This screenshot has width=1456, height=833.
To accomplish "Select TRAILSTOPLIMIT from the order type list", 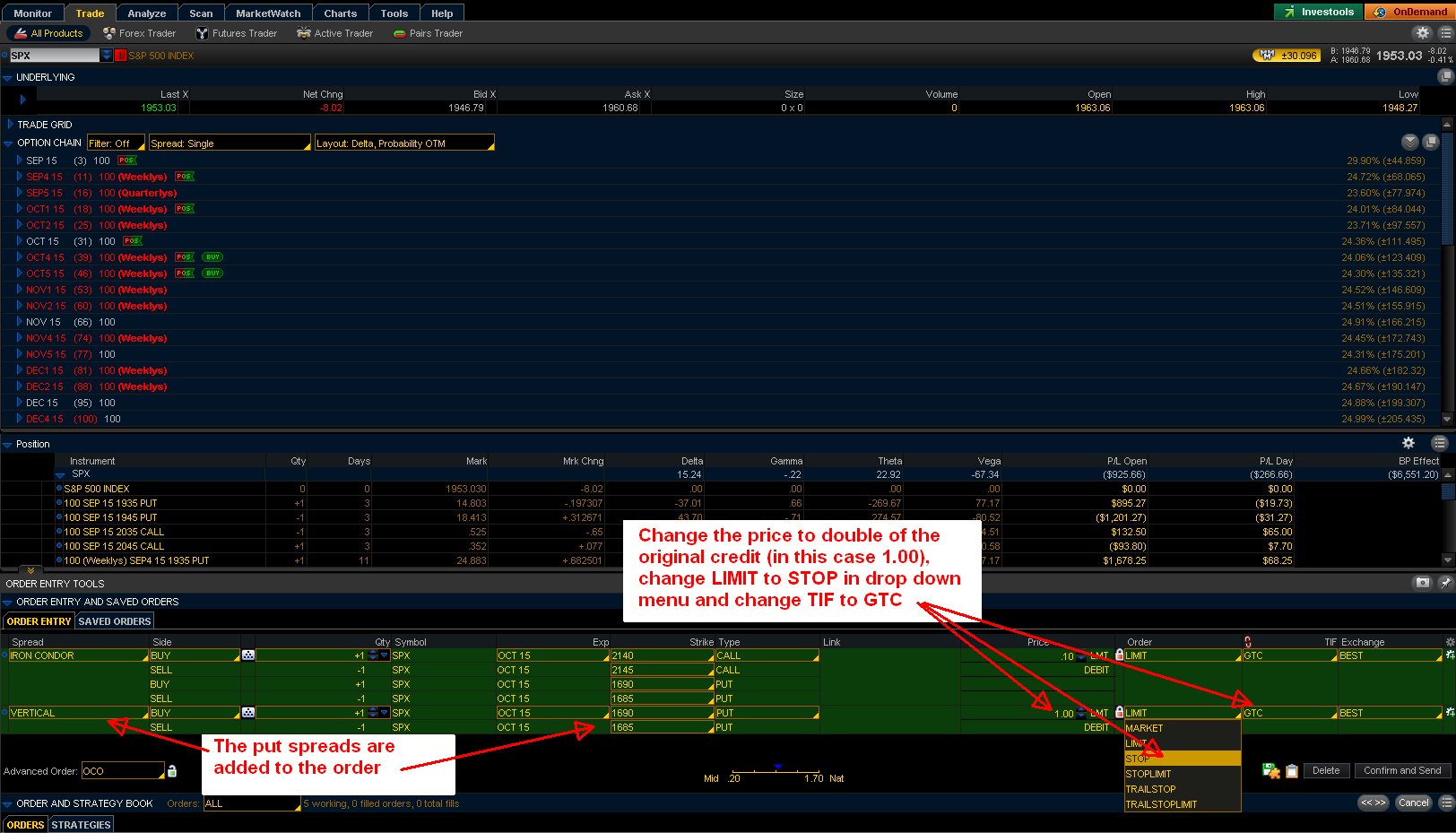I will click(1183, 804).
